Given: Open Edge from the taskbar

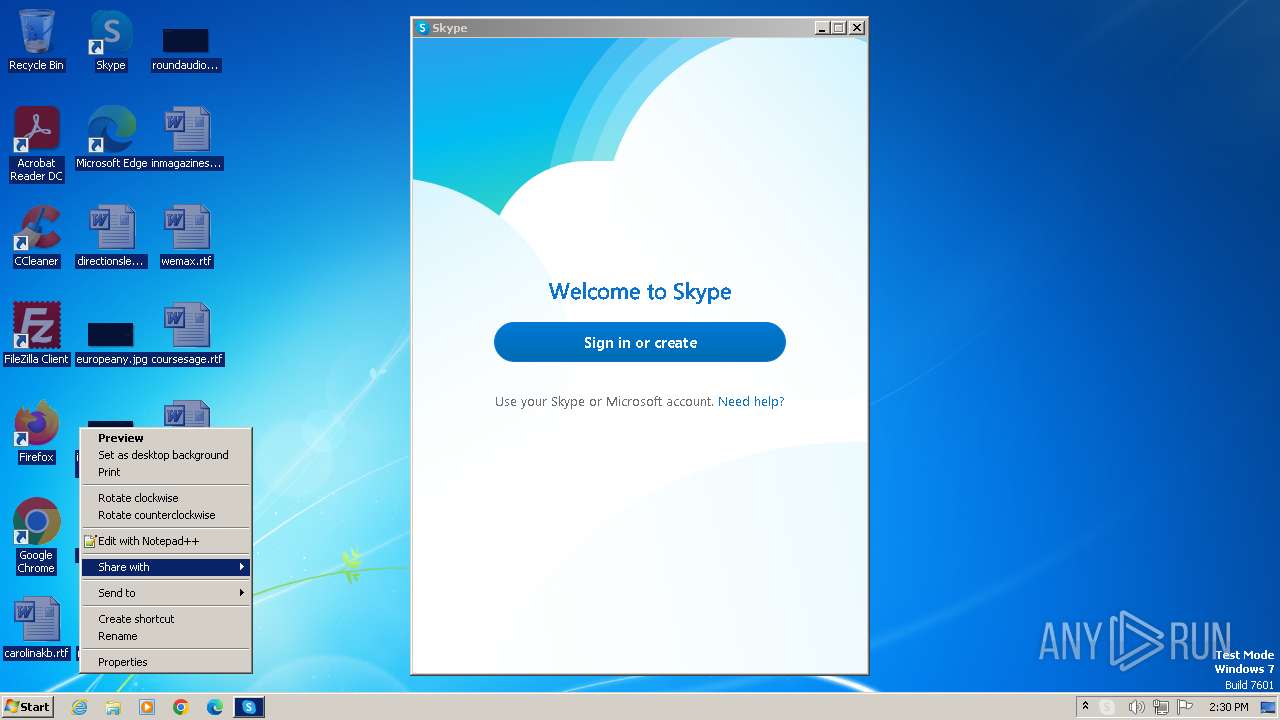Looking at the screenshot, I should click(x=215, y=707).
